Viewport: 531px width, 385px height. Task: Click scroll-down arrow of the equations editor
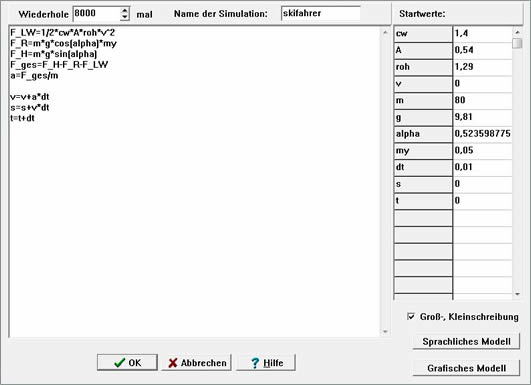point(385,332)
